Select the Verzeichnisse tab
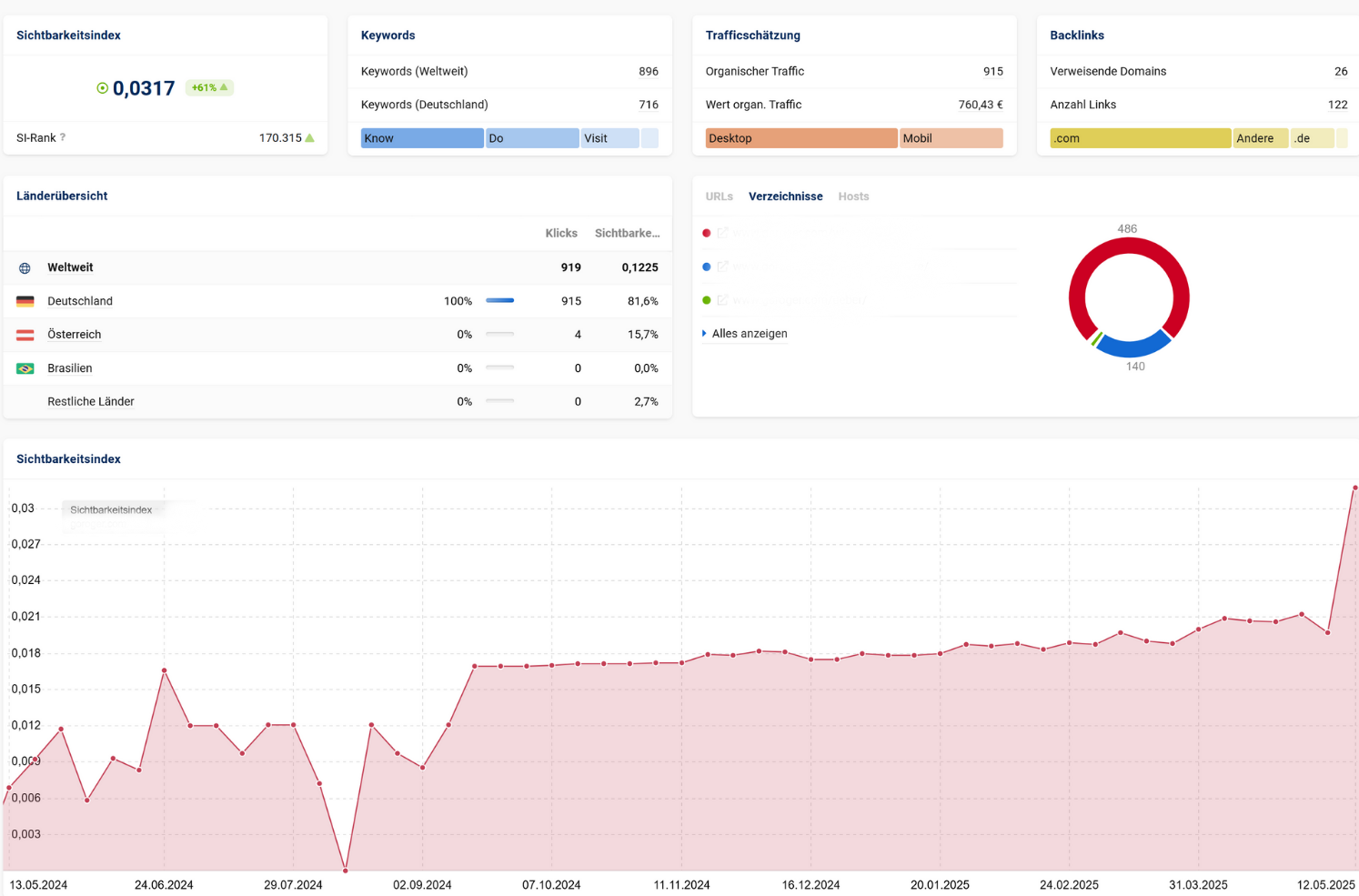 pyautogui.click(x=785, y=196)
